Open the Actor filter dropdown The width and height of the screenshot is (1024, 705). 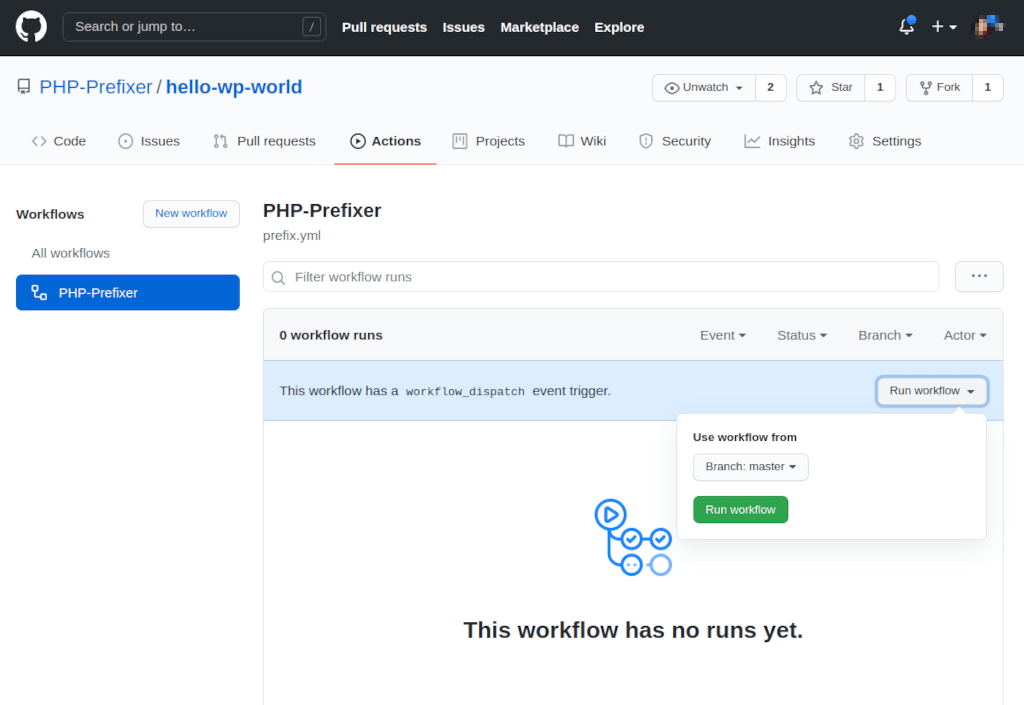(965, 335)
